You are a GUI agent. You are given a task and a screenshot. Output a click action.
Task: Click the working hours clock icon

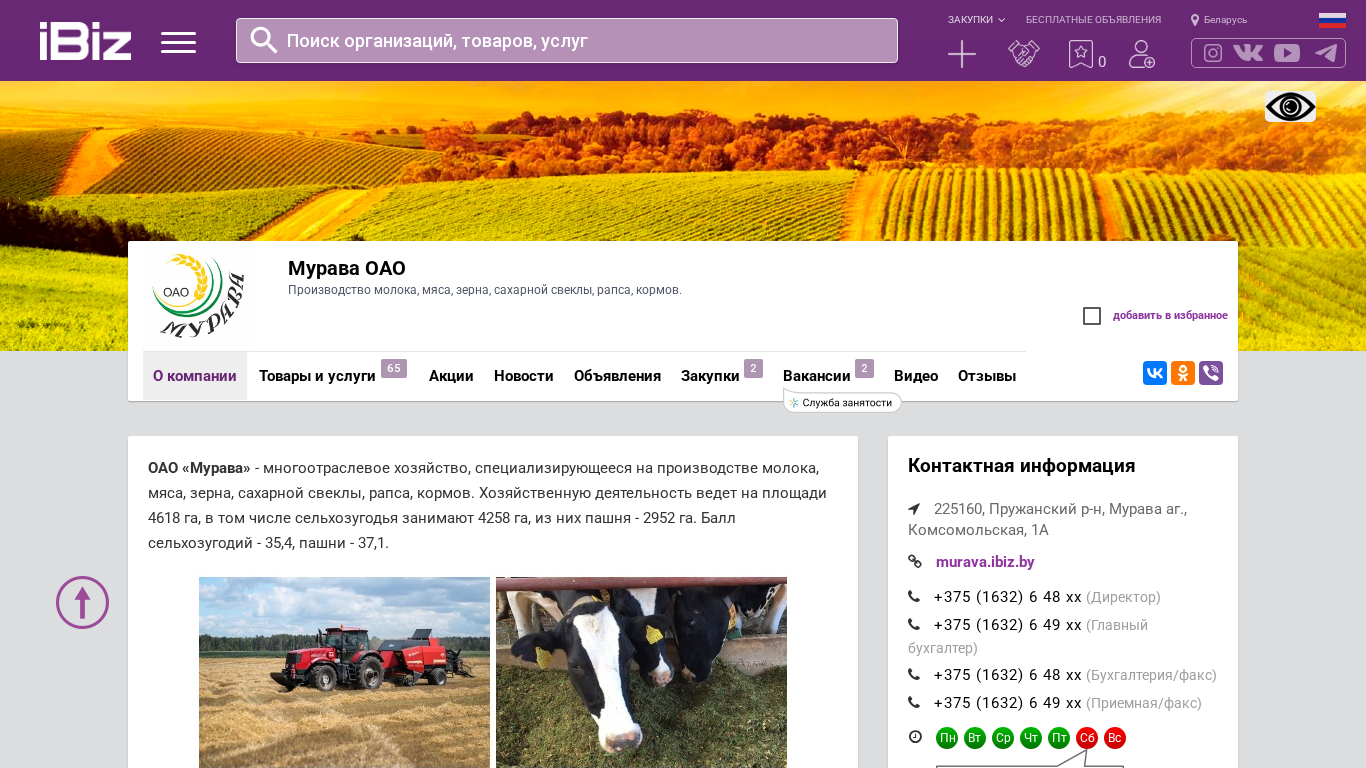915,737
